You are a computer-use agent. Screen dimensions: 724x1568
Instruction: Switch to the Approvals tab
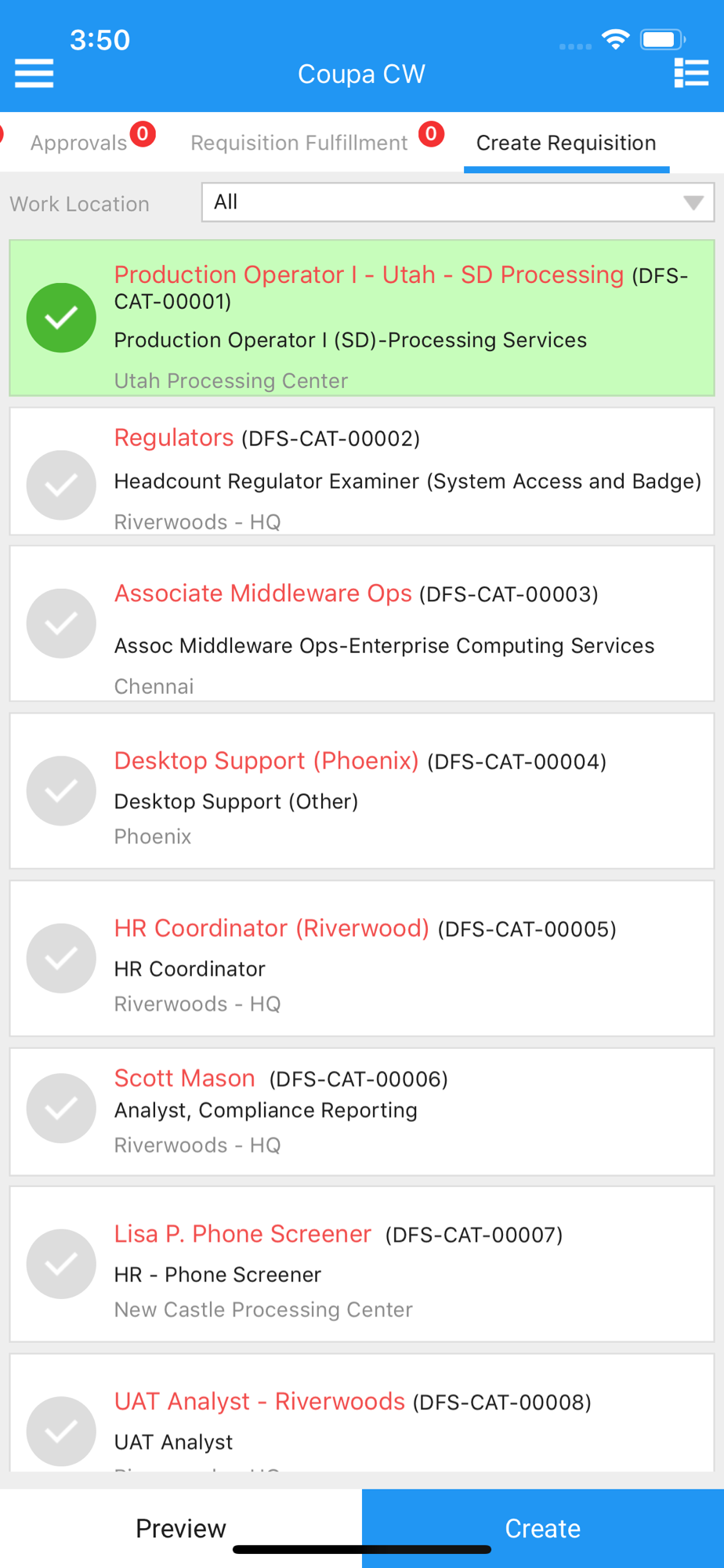(78, 143)
